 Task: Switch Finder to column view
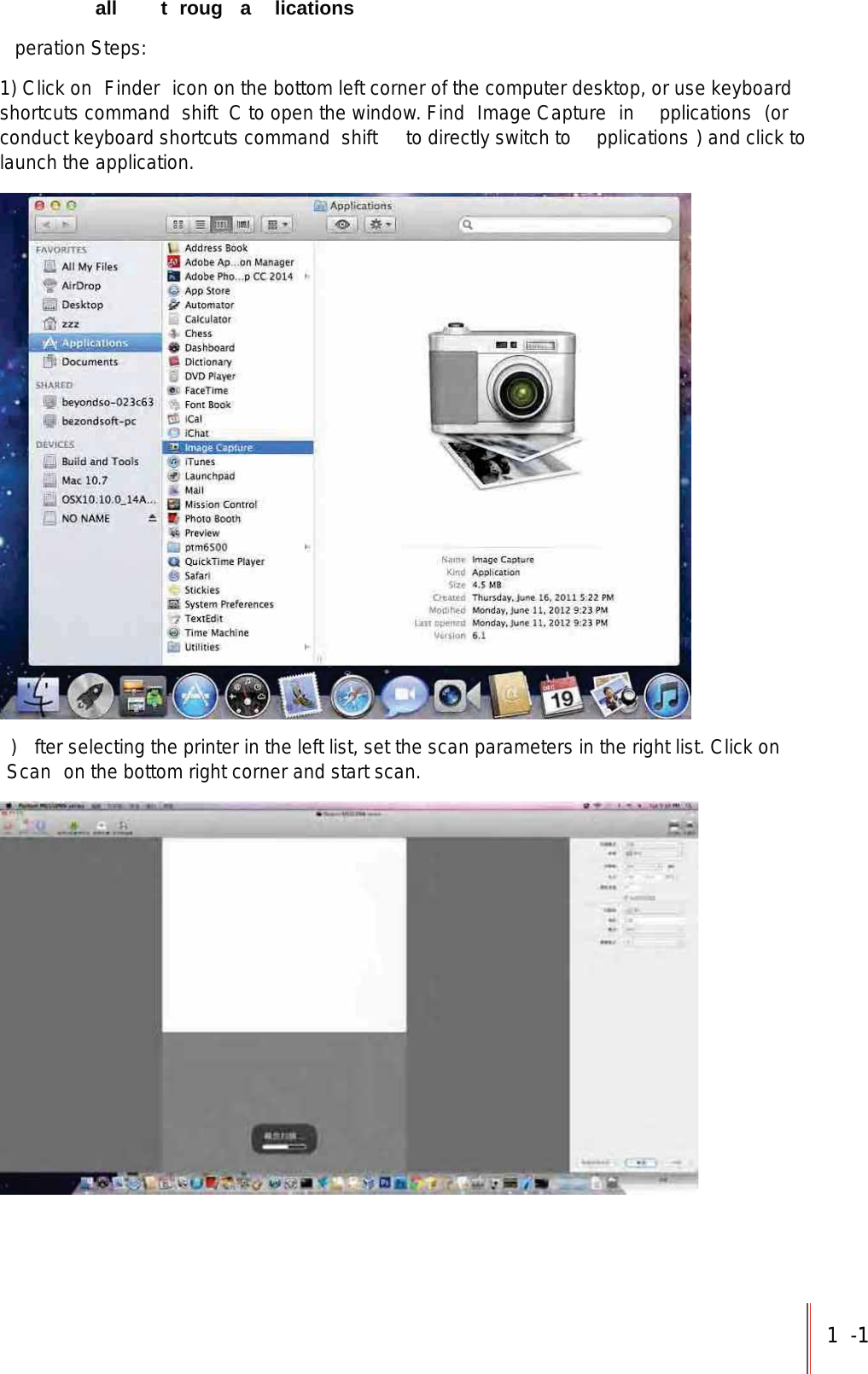pos(221,224)
